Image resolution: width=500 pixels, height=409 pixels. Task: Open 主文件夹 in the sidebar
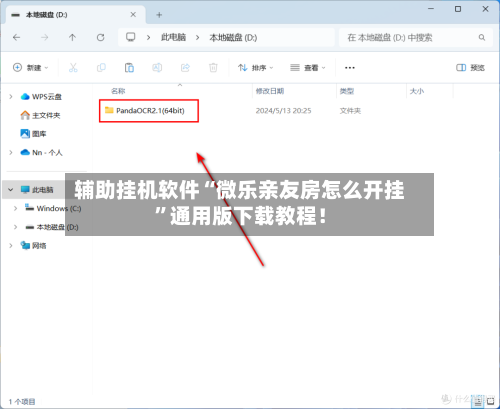[x=40, y=115]
